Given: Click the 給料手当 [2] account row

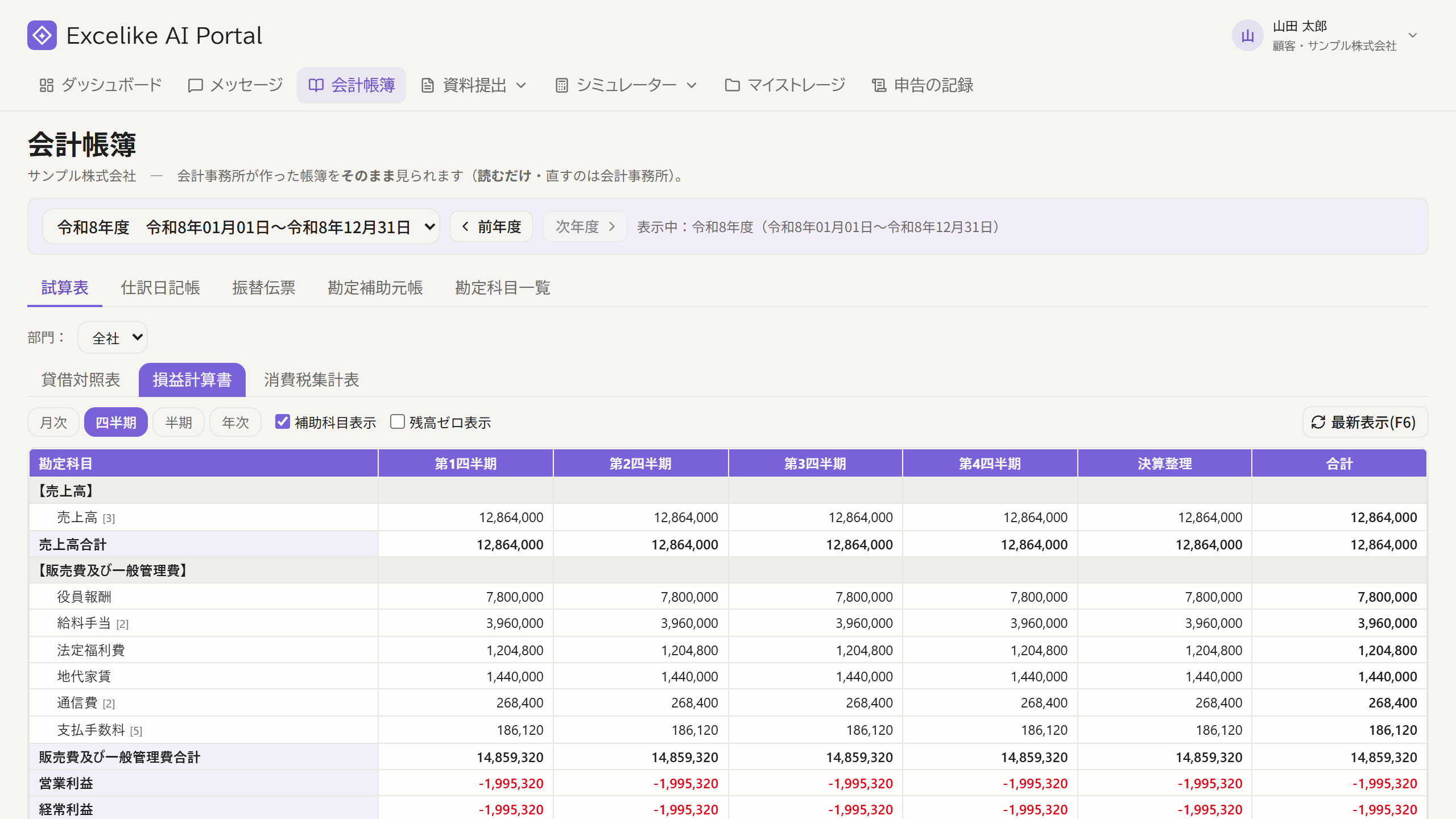Looking at the screenshot, I should pos(728,623).
